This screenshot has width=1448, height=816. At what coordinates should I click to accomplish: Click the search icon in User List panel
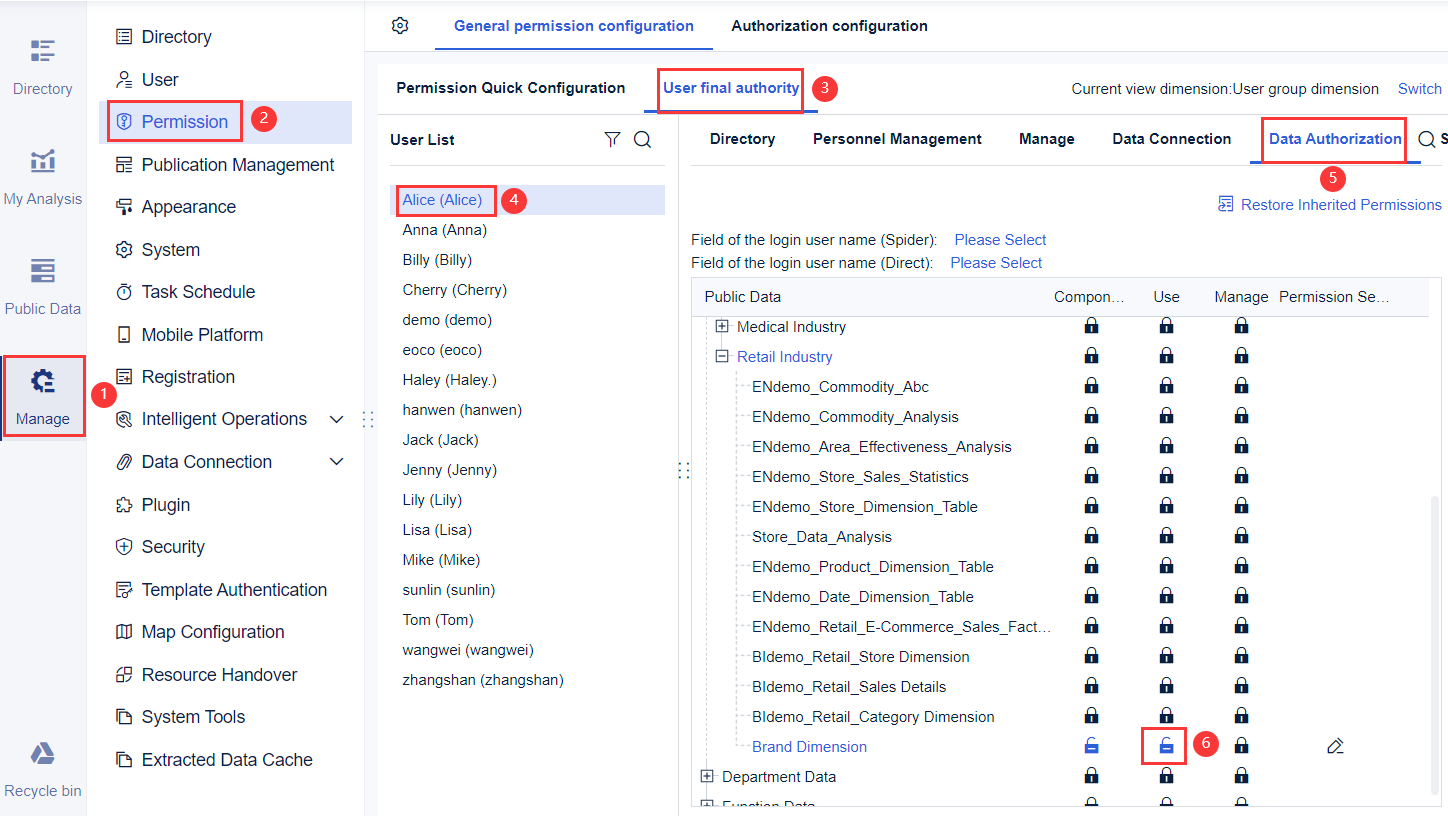pos(642,139)
